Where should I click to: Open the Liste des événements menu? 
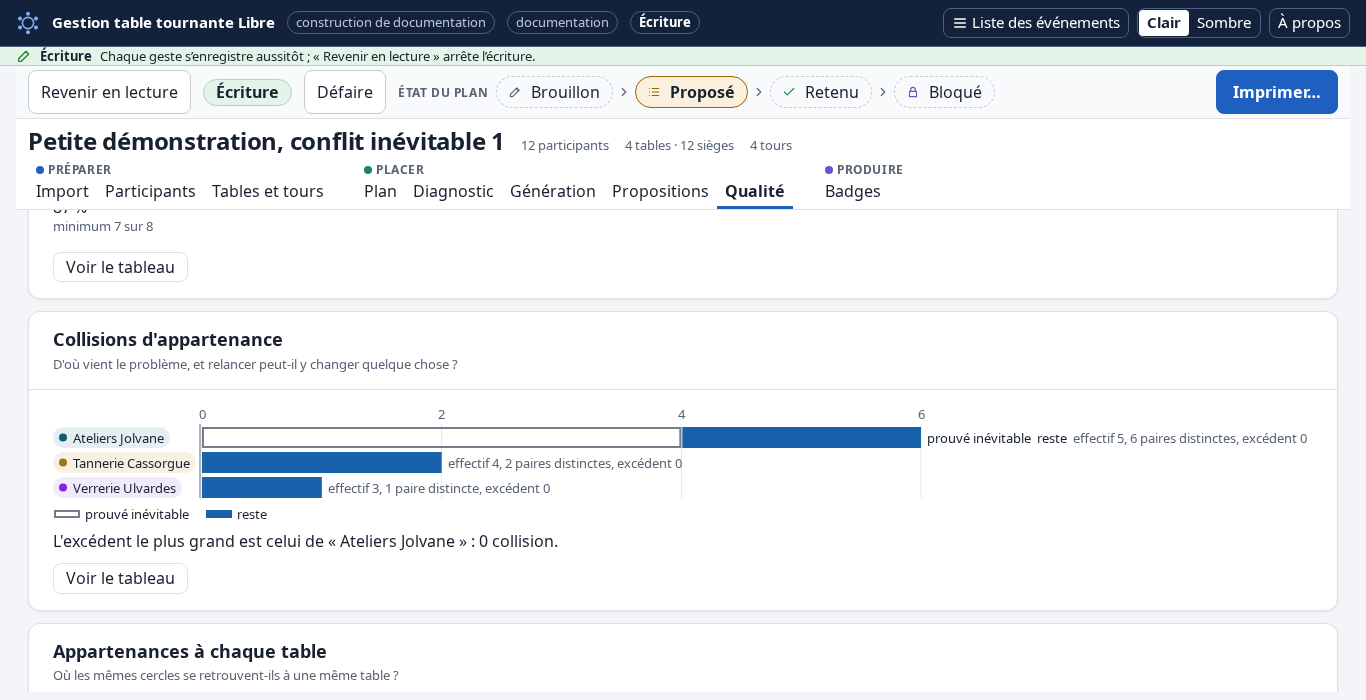pos(1036,23)
